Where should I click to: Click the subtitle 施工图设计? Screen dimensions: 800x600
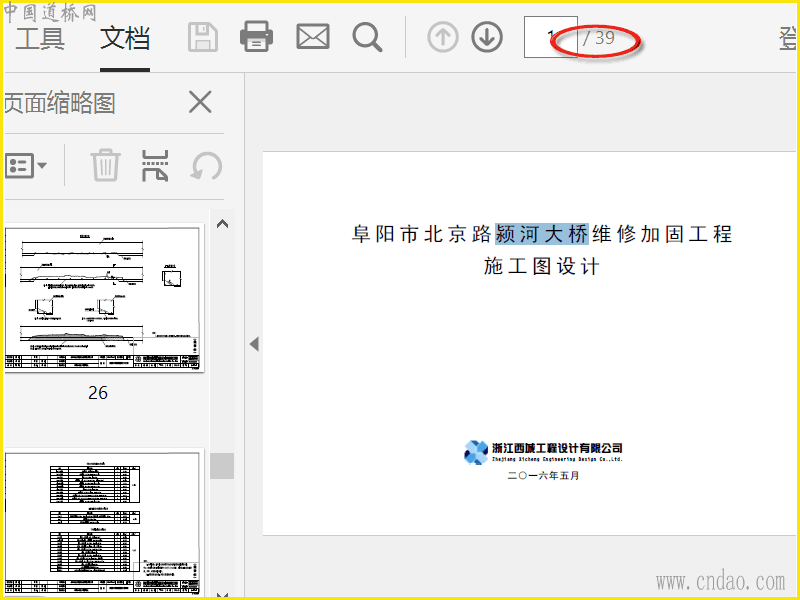point(542,266)
